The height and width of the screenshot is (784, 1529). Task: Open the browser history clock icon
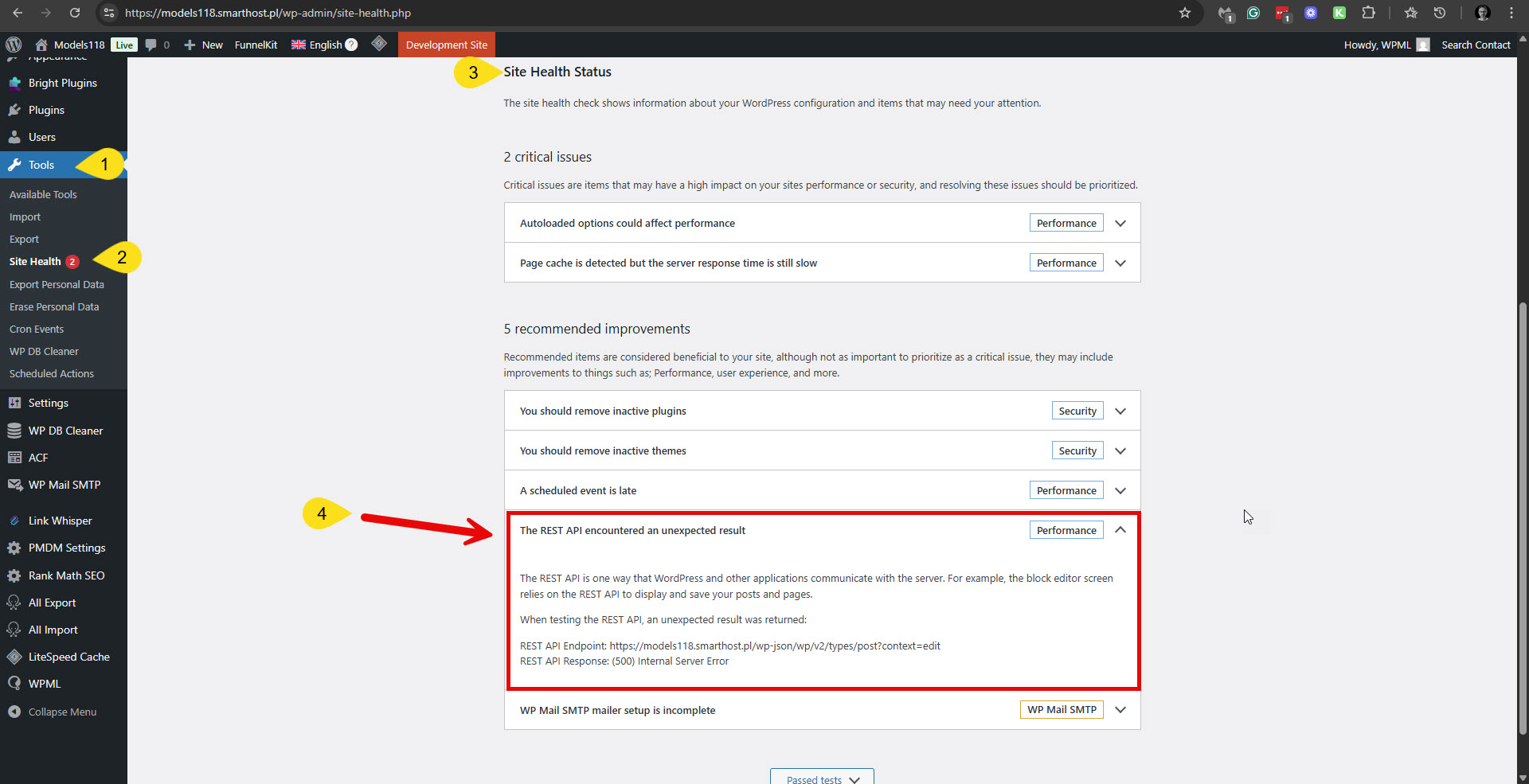1440,13
